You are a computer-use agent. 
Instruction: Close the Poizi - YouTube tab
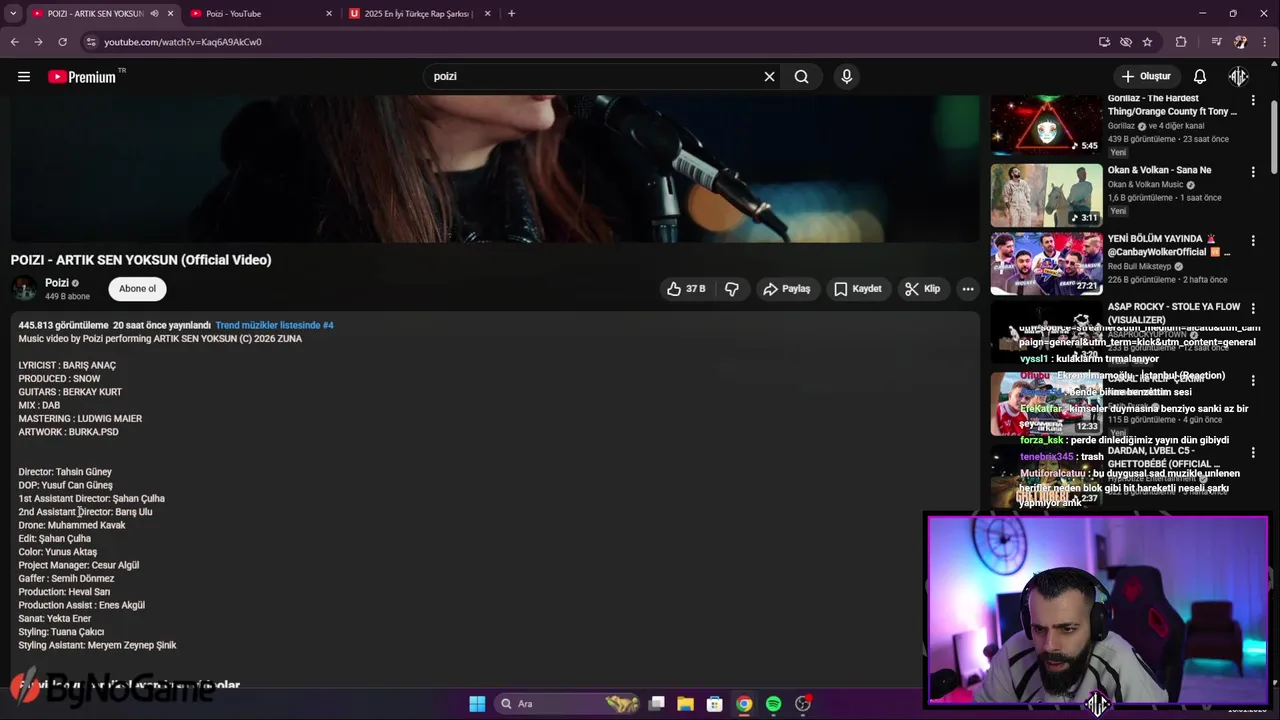[329, 14]
